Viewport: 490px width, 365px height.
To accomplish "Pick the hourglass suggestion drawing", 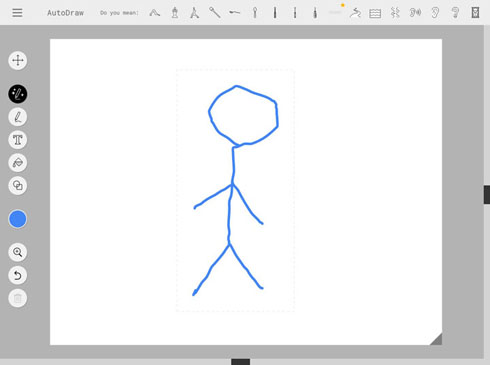I will pyautogui.click(x=475, y=13).
